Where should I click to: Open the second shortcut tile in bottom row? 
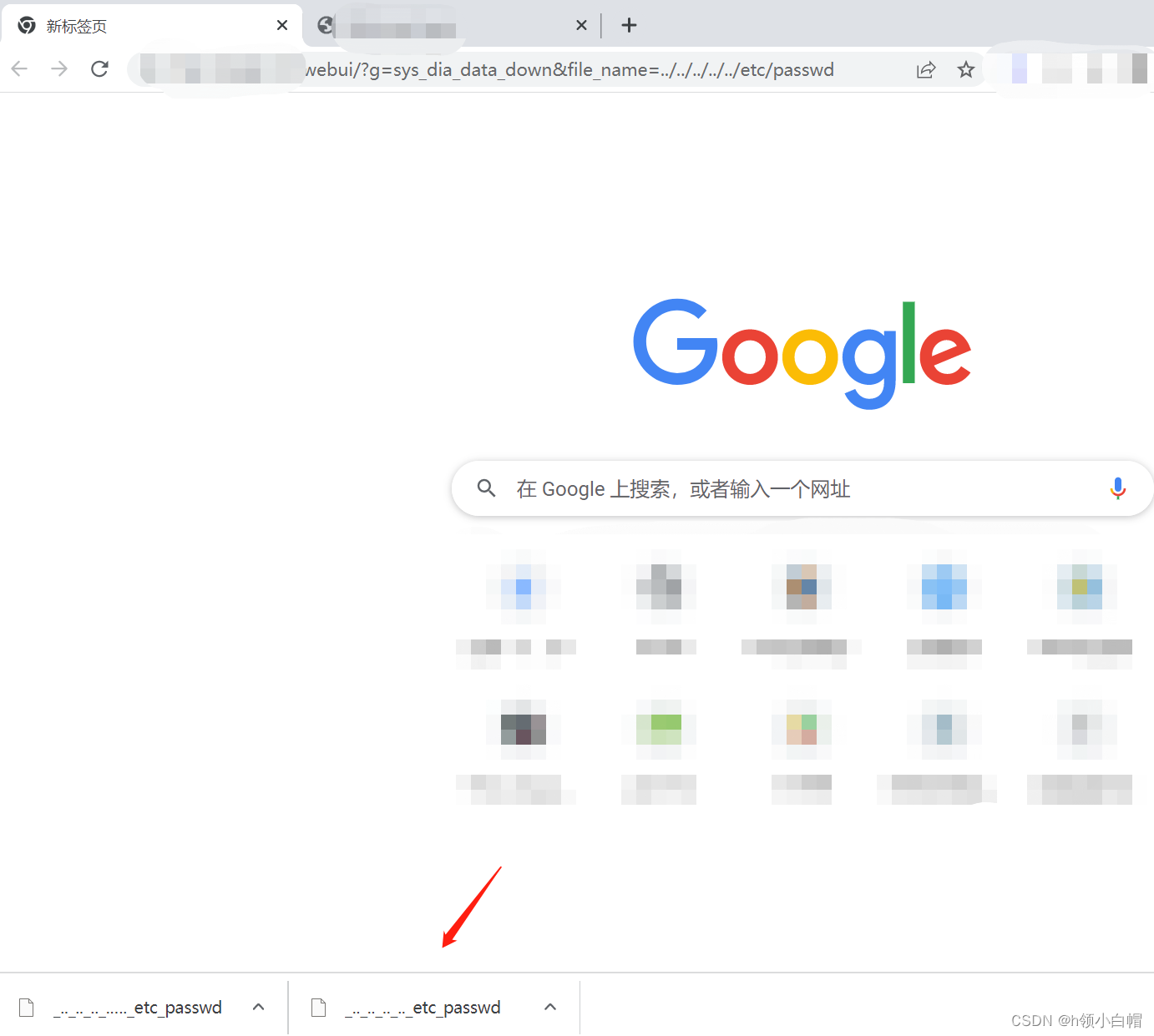pos(659,751)
